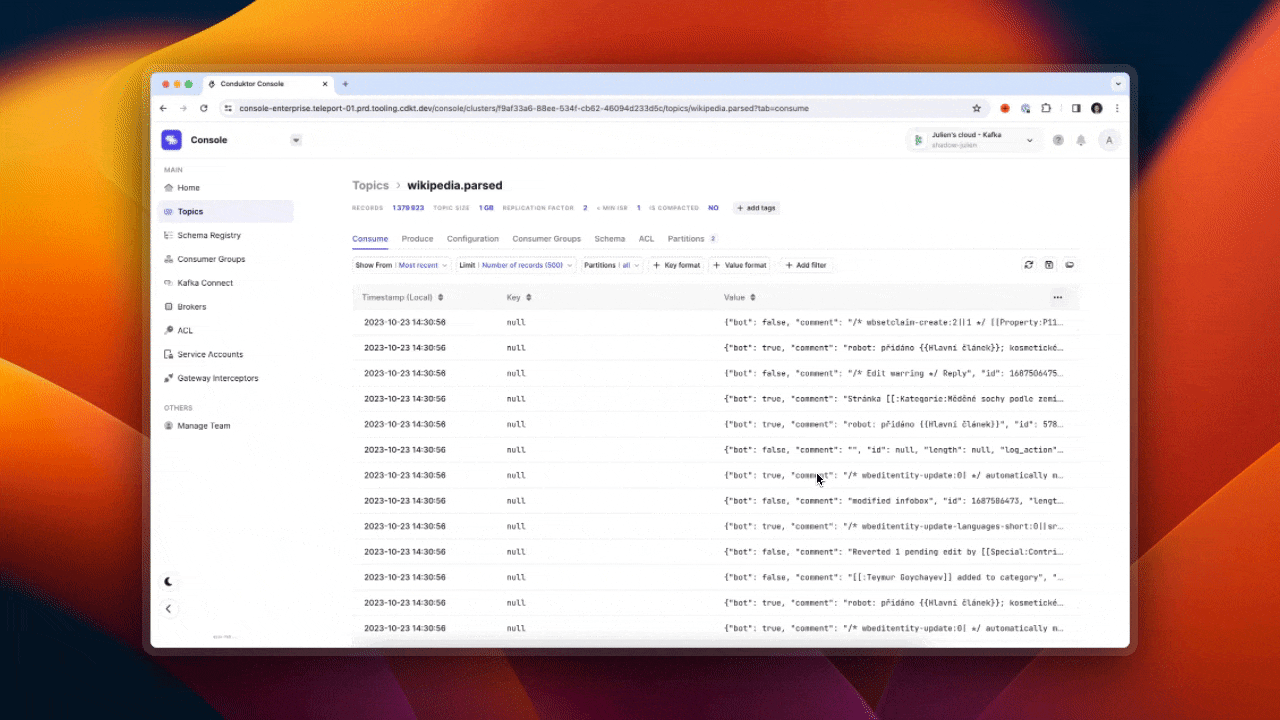Image resolution: width=1280 pixels, height=720 pixels.
Task: Open the record 'Reverted 1 pending edit'
Action: pyautogui.click(x=716, y=552)
